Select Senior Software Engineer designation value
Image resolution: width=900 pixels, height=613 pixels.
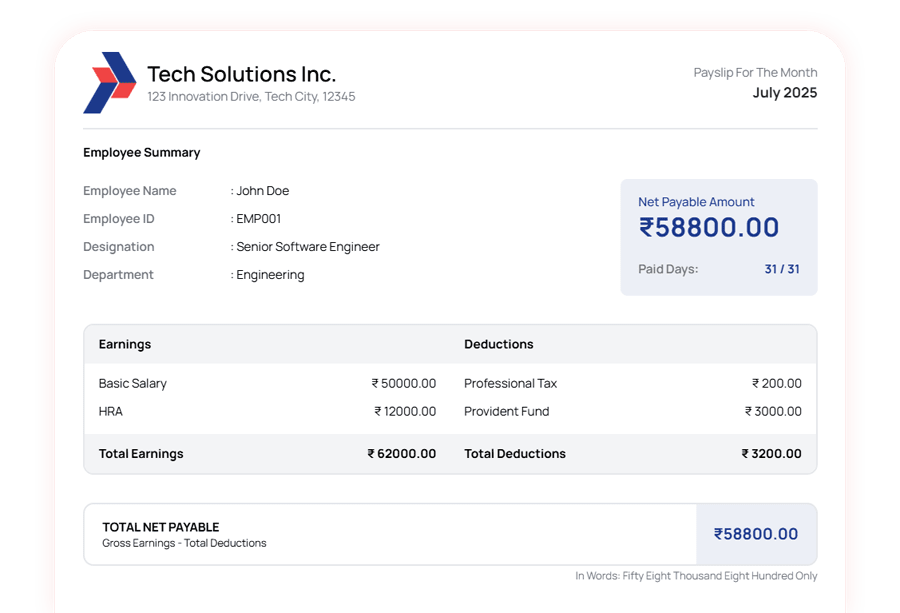click(308, 247)
